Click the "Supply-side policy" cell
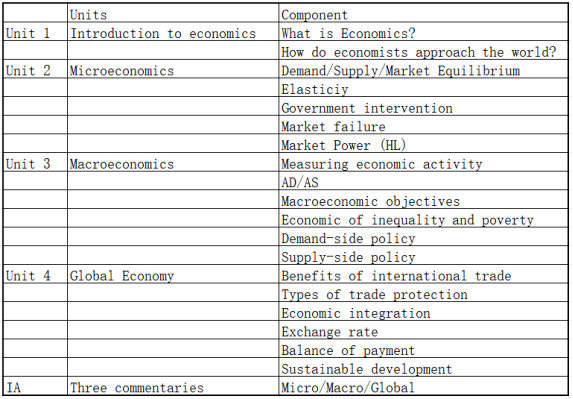 [423, 255]
